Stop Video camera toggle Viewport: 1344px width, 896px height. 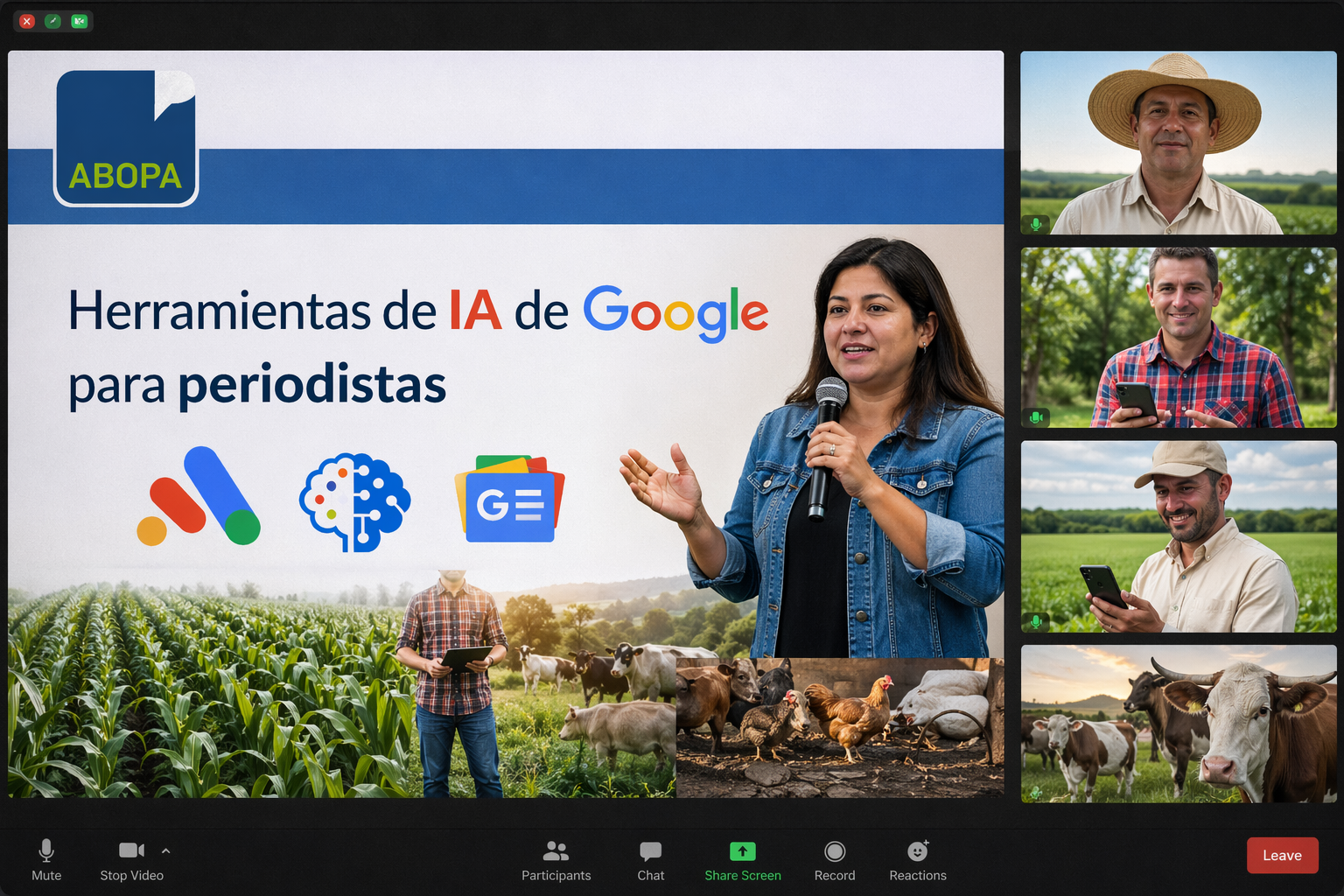pyautogui.click(x=131, y=859)
